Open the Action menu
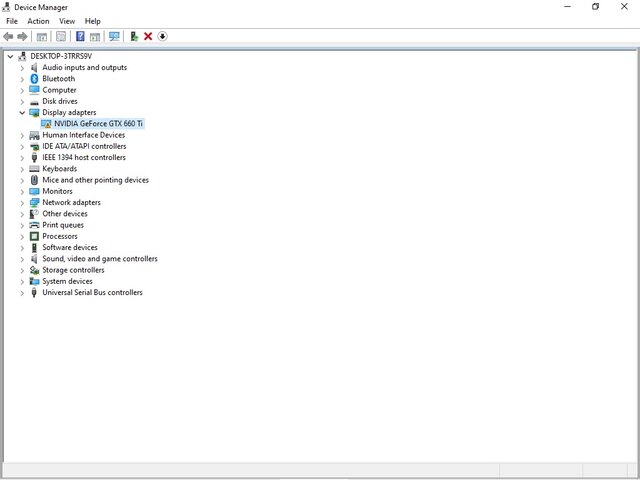640x480 pixels. pyautogui.click(x=38, y=21)
